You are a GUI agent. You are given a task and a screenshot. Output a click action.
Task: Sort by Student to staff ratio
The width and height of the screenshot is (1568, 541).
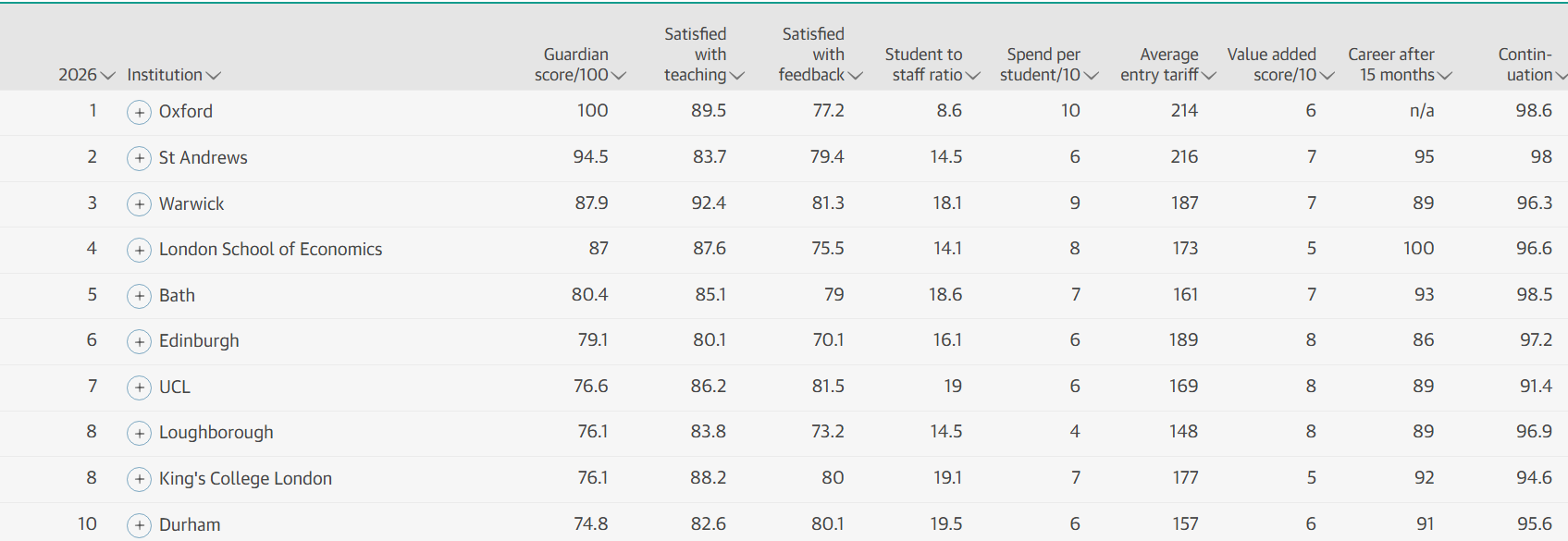[x=932, y=65]
